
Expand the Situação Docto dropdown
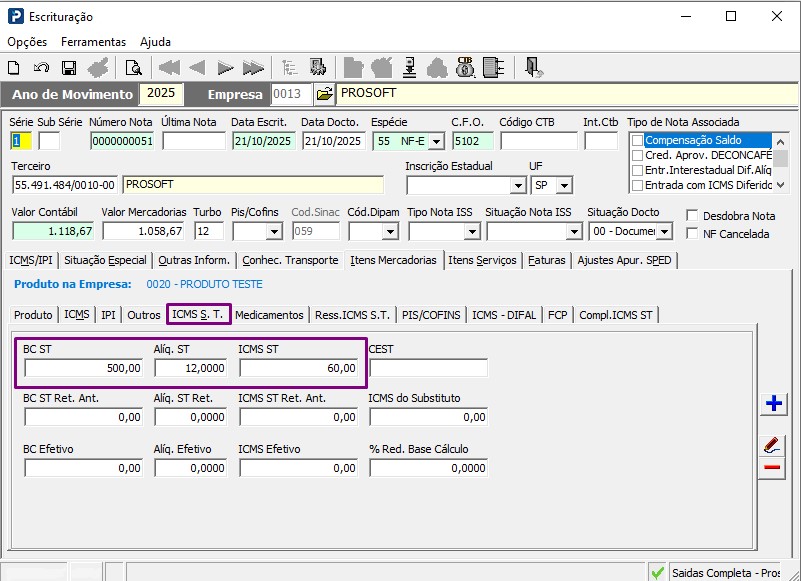coord(665,232)
